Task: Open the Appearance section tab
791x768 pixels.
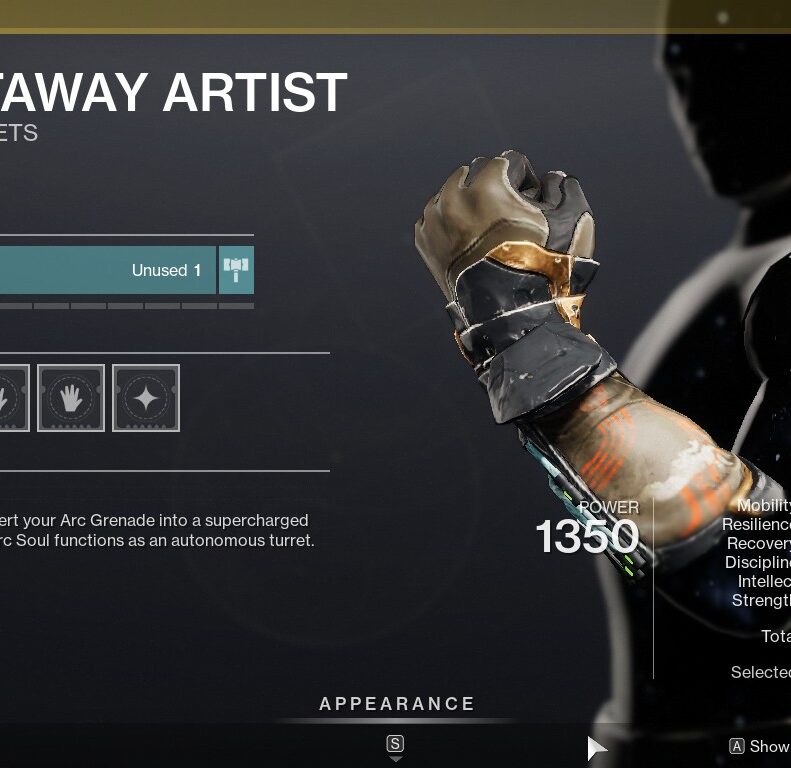Action: (x=397, y=703)
